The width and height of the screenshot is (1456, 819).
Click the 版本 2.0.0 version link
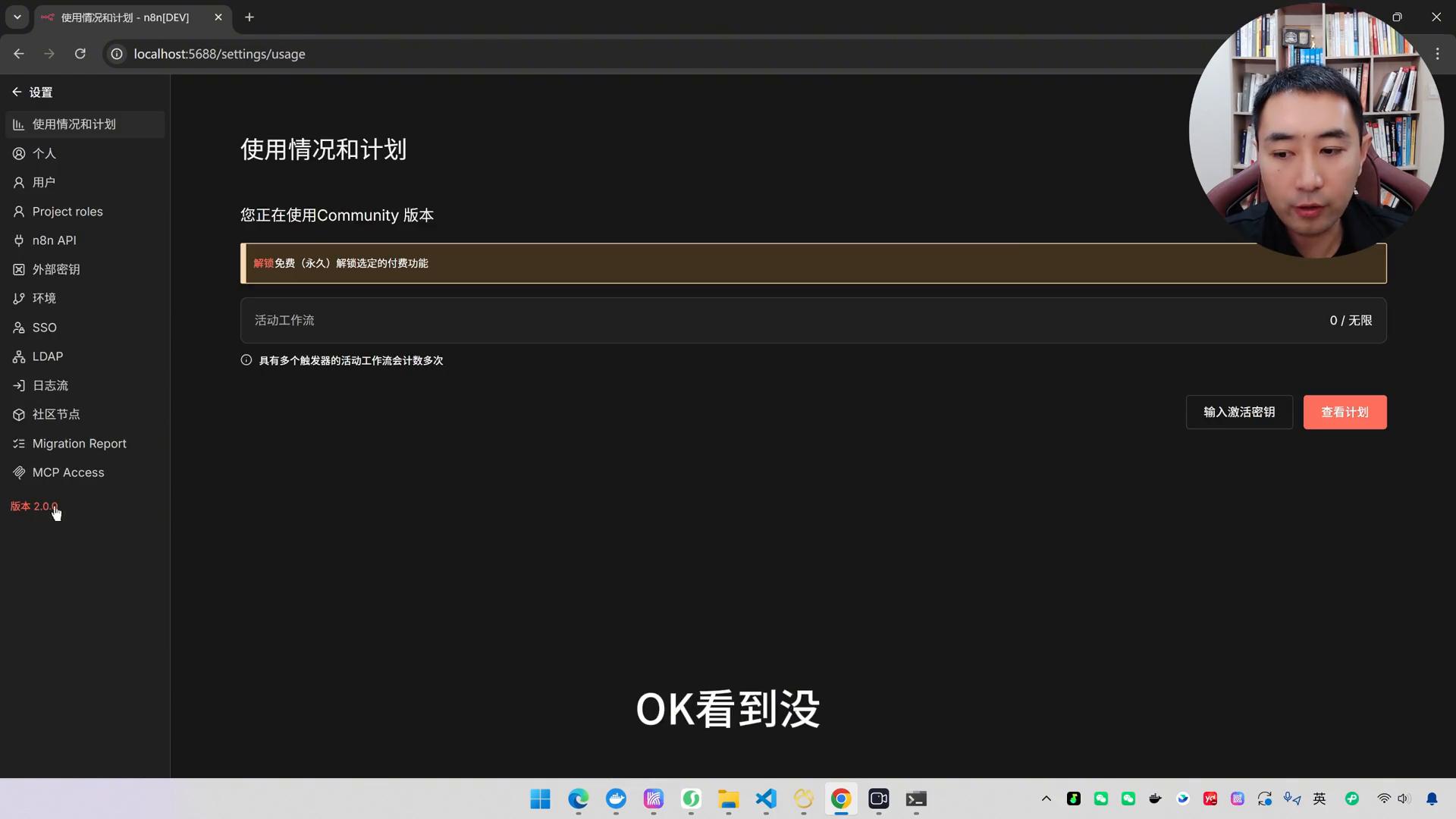pyautogui.click(x=33, y=507)
